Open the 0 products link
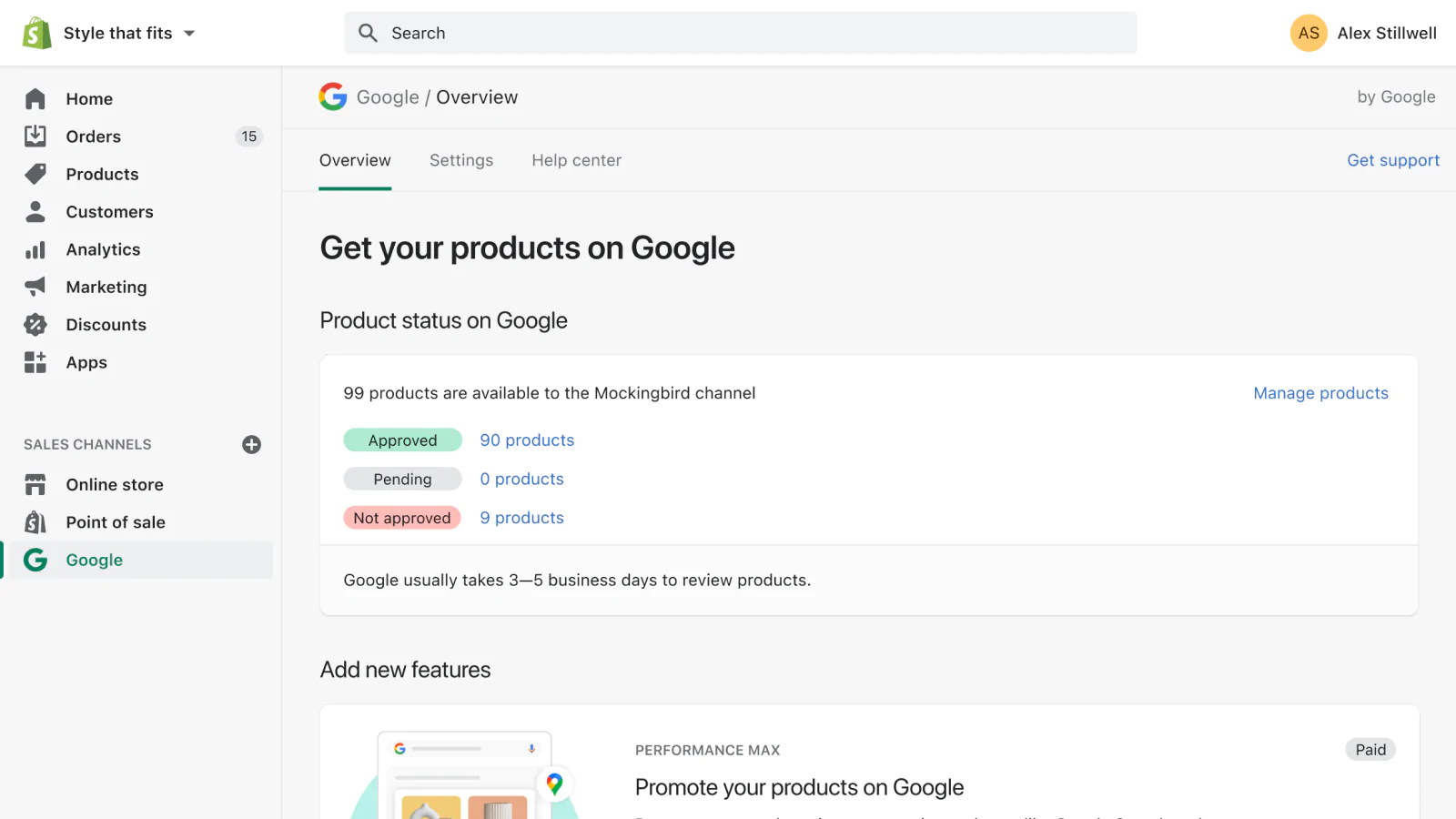 tap(521, 479)
